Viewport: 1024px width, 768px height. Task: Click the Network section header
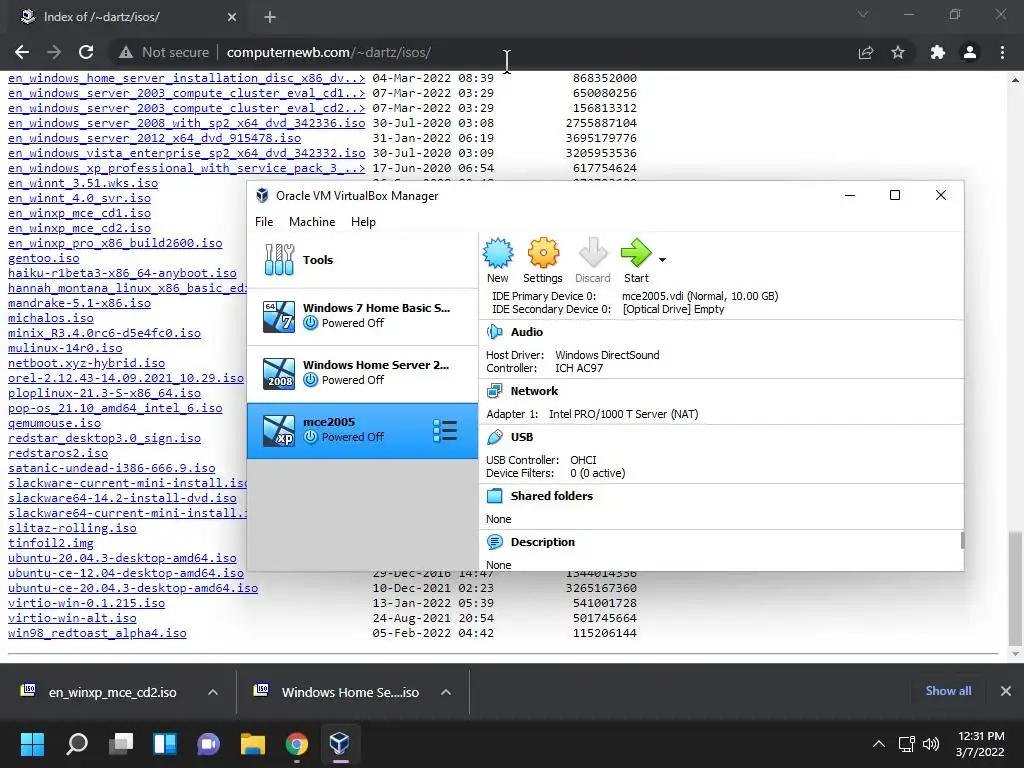(x=534, y=391)
